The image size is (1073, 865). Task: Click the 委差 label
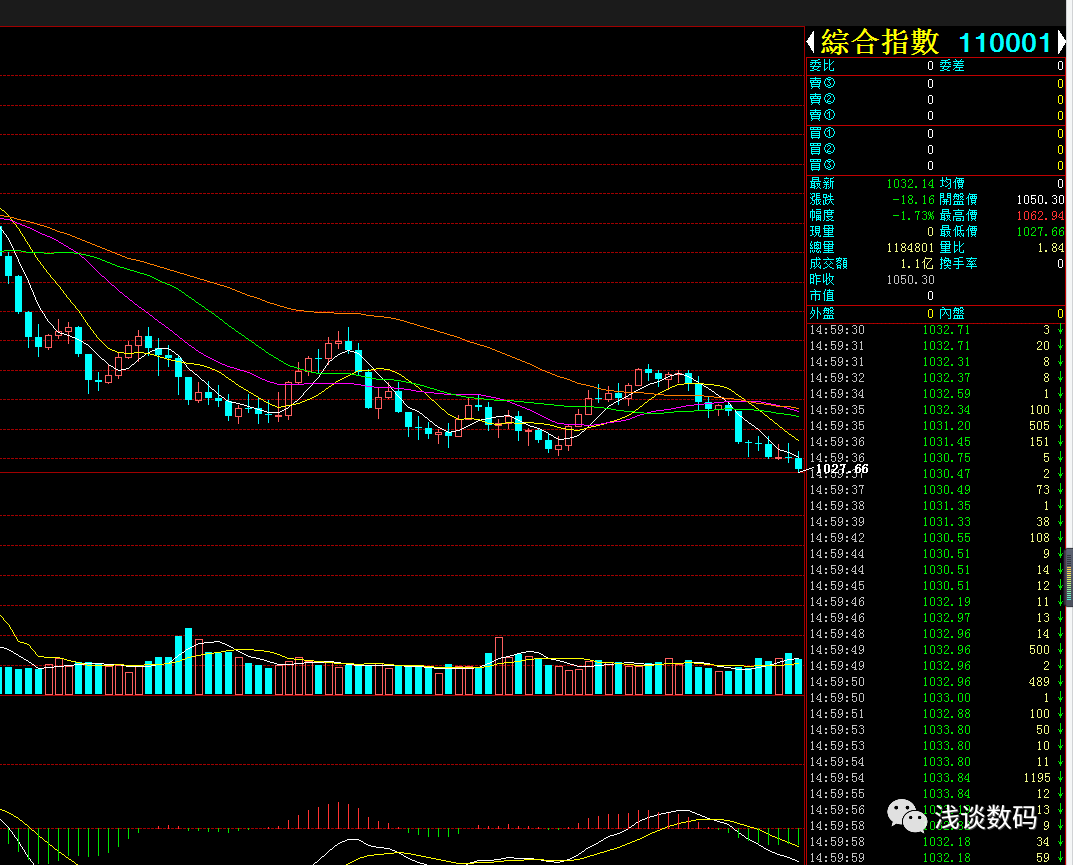click(952, 66)
